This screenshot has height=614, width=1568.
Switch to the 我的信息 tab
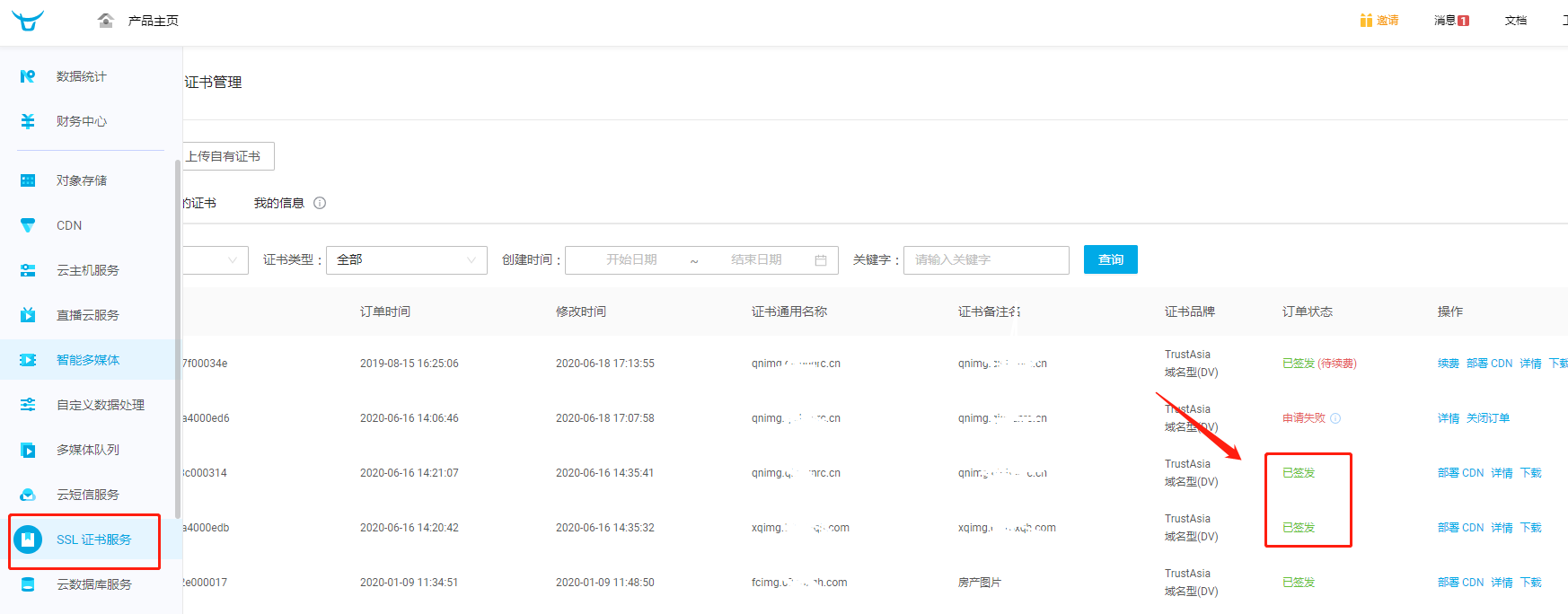(278, 203)
